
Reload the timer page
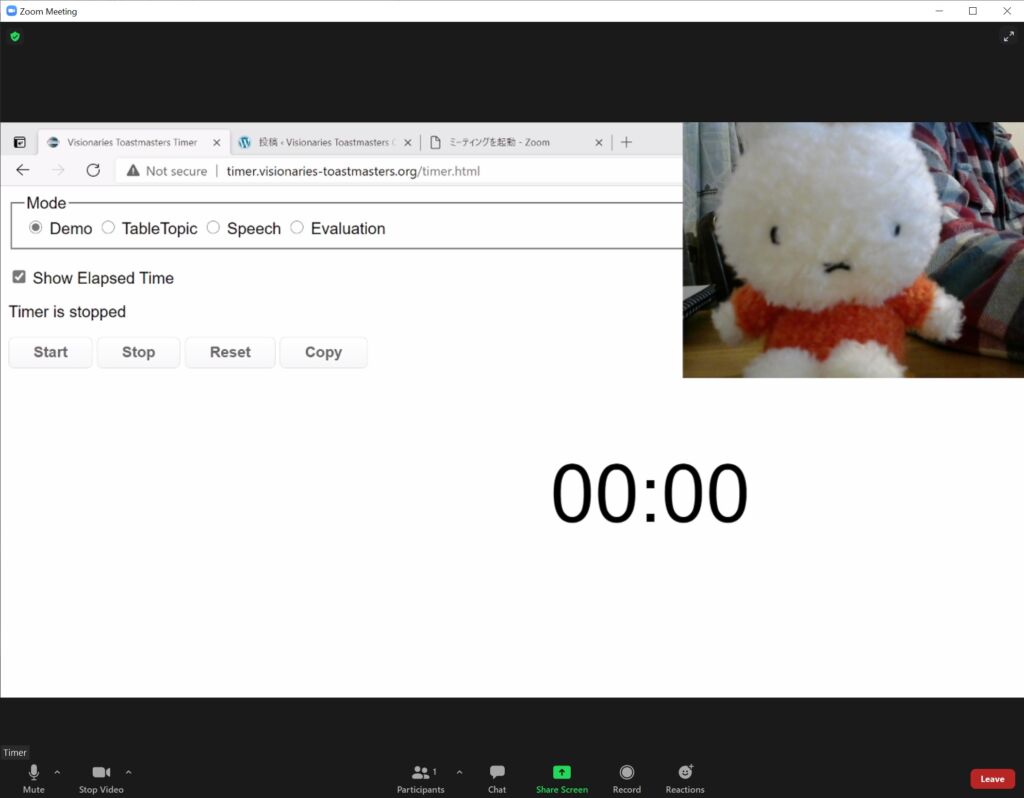[93, 170]
